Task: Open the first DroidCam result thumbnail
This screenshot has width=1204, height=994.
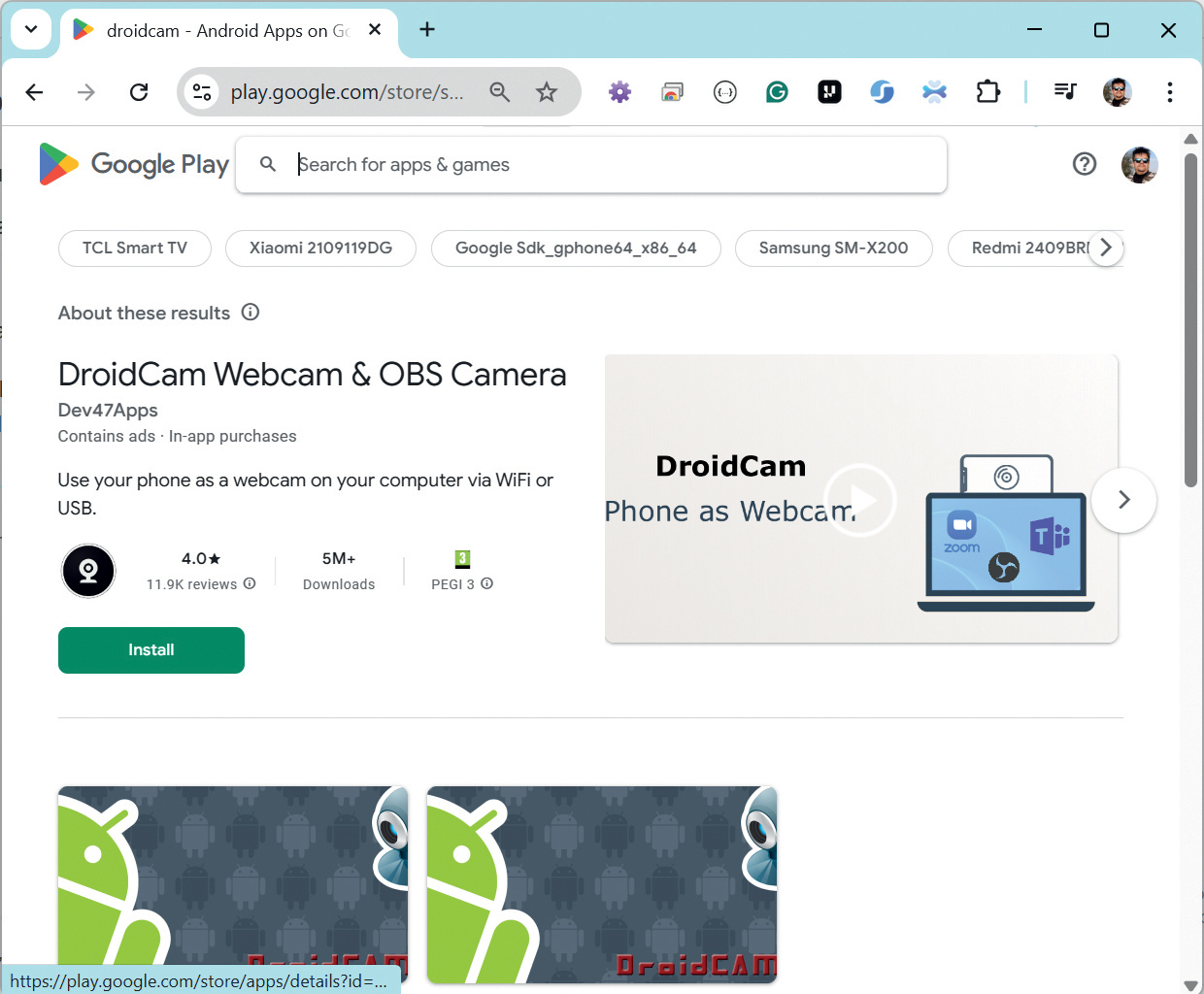Action: point(233,884)
